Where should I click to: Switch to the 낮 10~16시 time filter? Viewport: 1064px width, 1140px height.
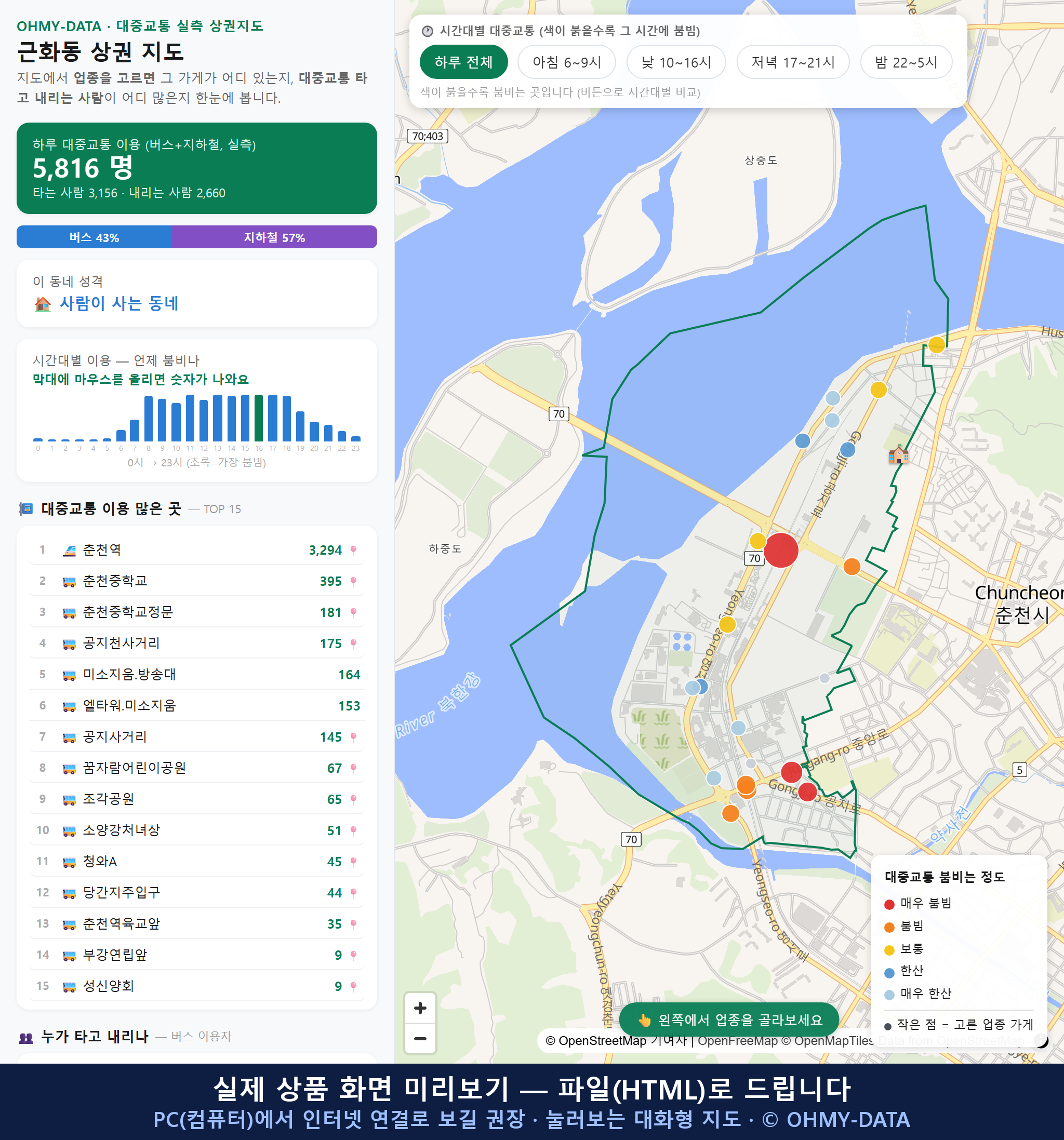coord(676,62)
